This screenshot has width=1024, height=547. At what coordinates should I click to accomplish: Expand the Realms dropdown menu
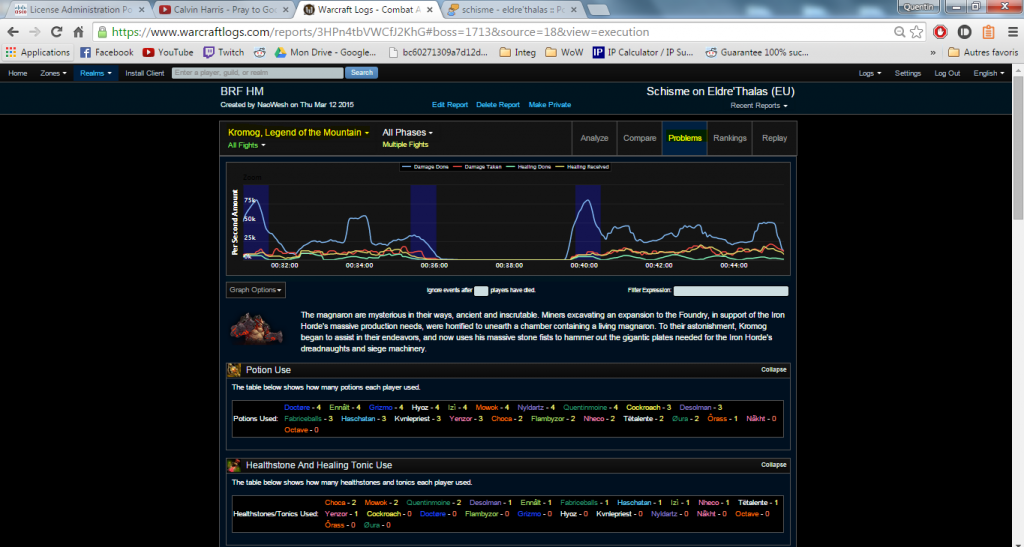coord(95,73)
